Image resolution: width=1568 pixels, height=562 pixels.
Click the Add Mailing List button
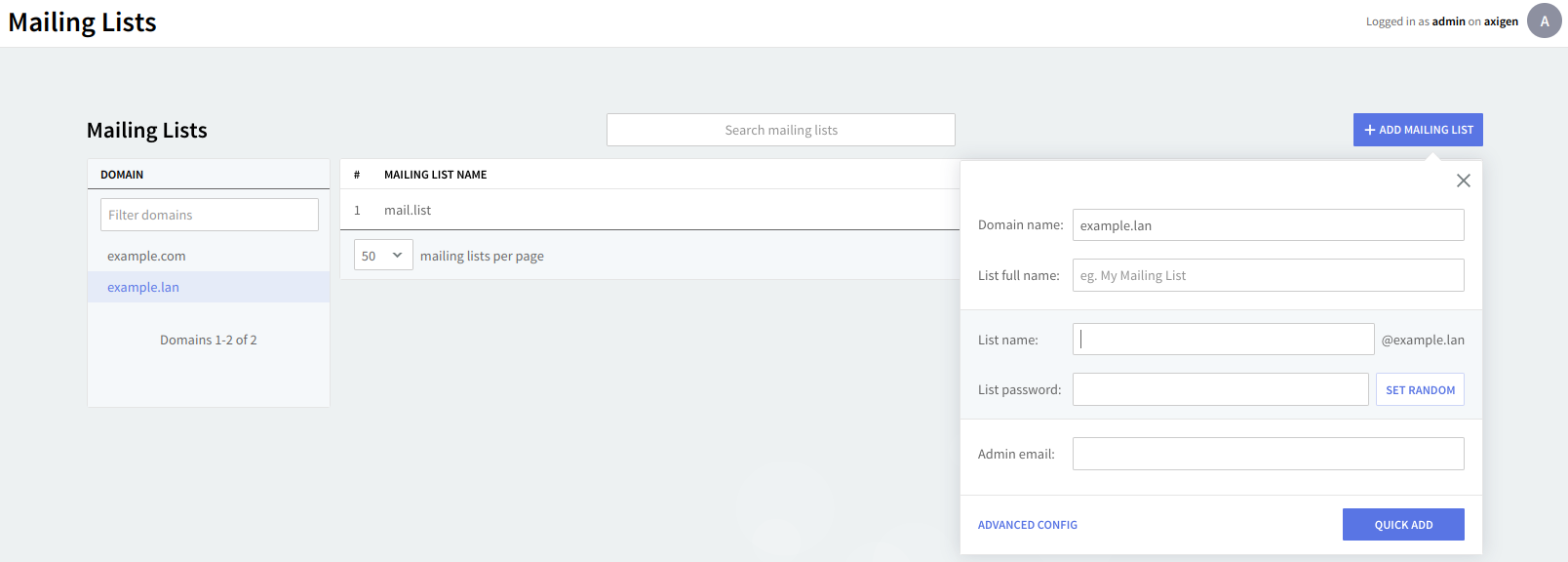(1417, 130)
